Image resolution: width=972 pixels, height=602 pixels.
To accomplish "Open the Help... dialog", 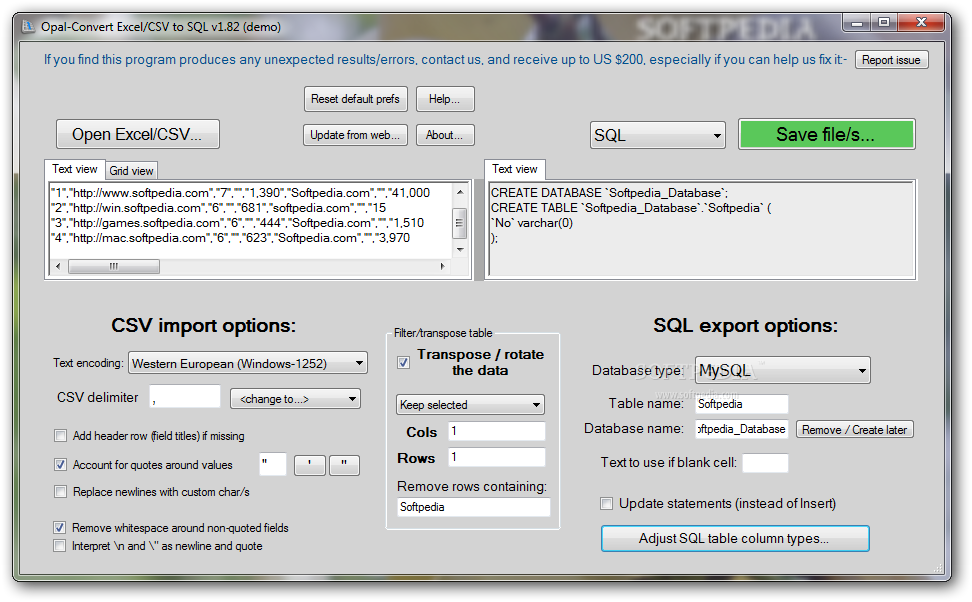I will pyautogui.click(x=444, y=99).
